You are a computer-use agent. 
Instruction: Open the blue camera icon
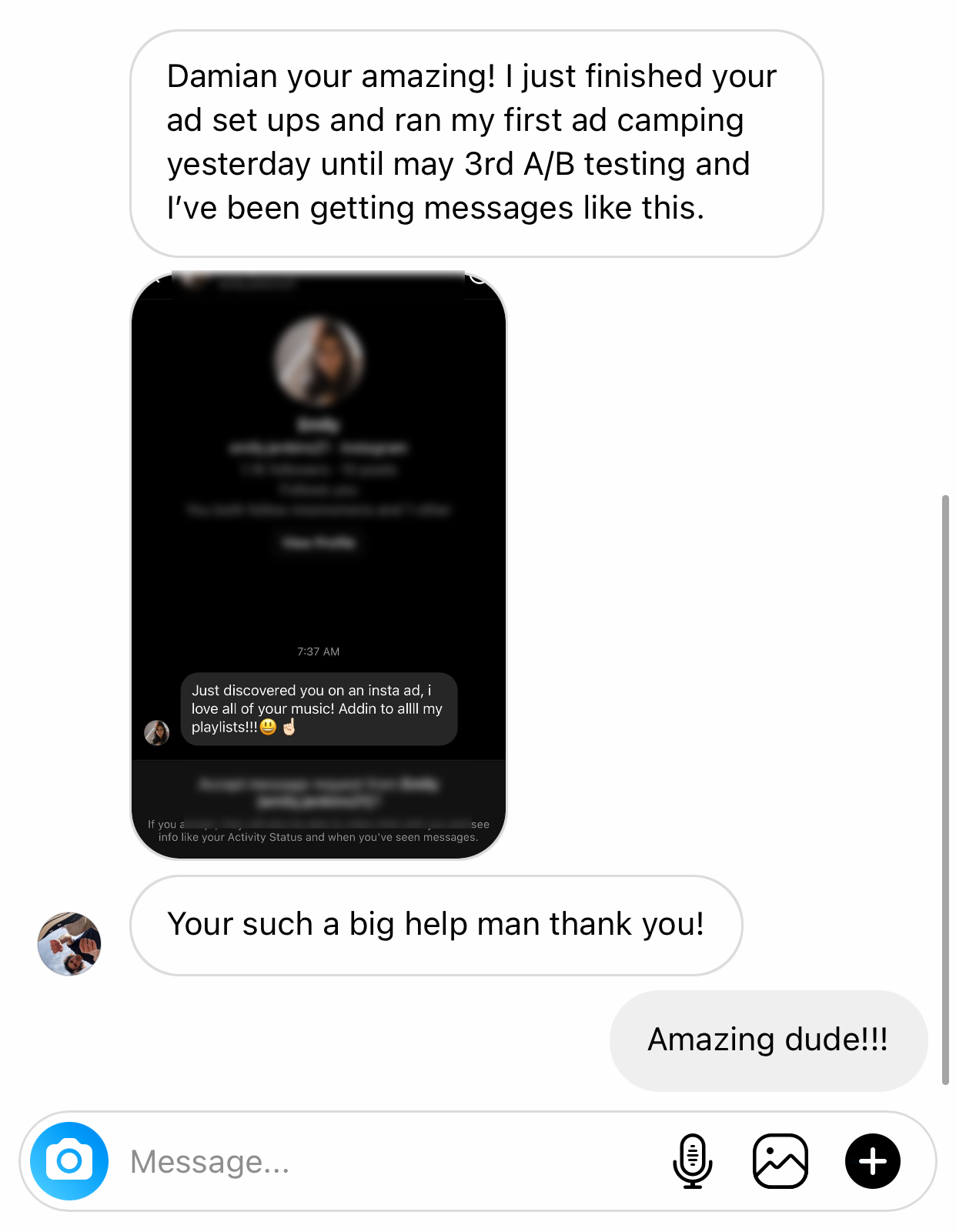69,1160
